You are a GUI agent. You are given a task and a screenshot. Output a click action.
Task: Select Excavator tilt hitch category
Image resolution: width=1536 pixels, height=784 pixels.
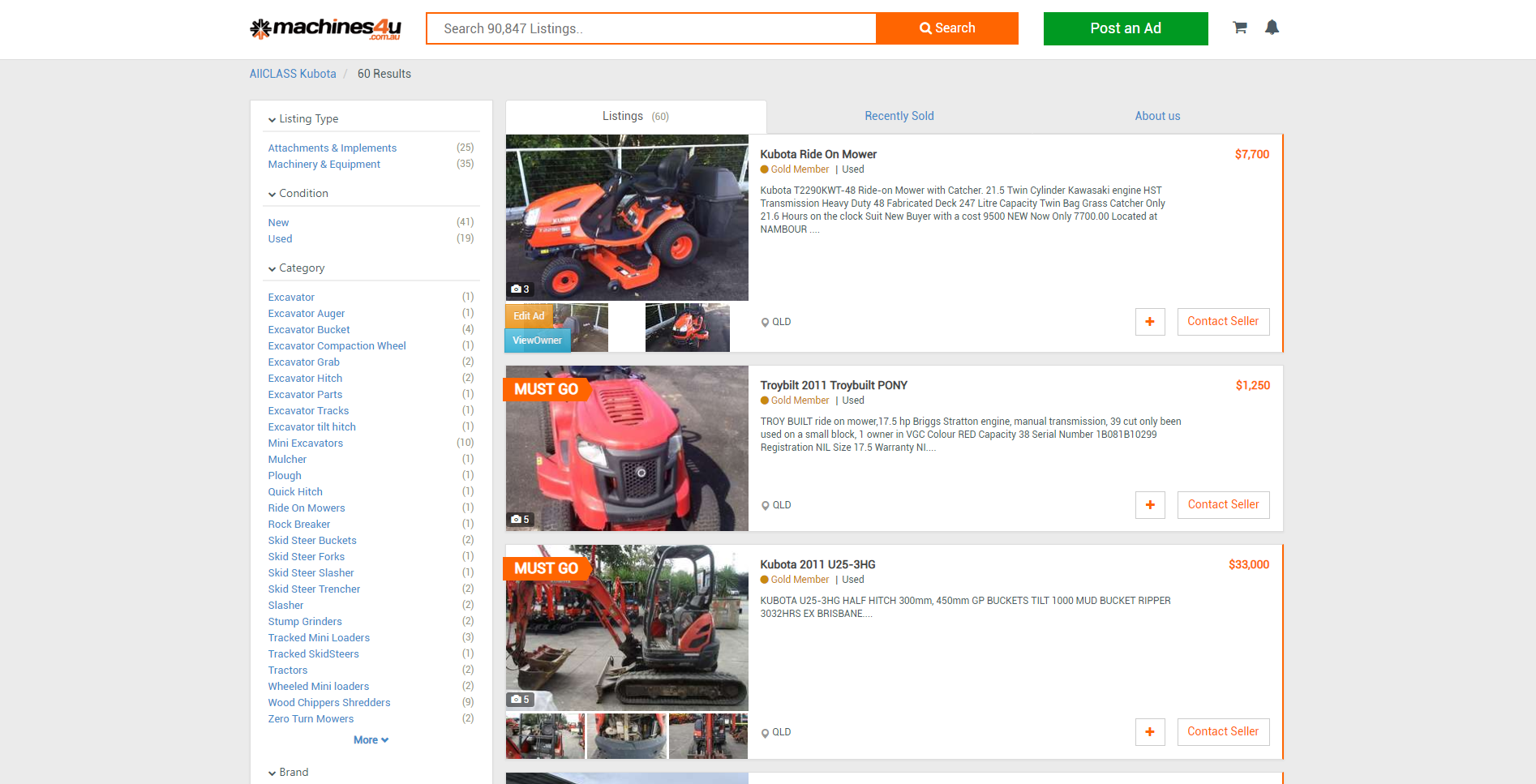[x=312, y=427]
